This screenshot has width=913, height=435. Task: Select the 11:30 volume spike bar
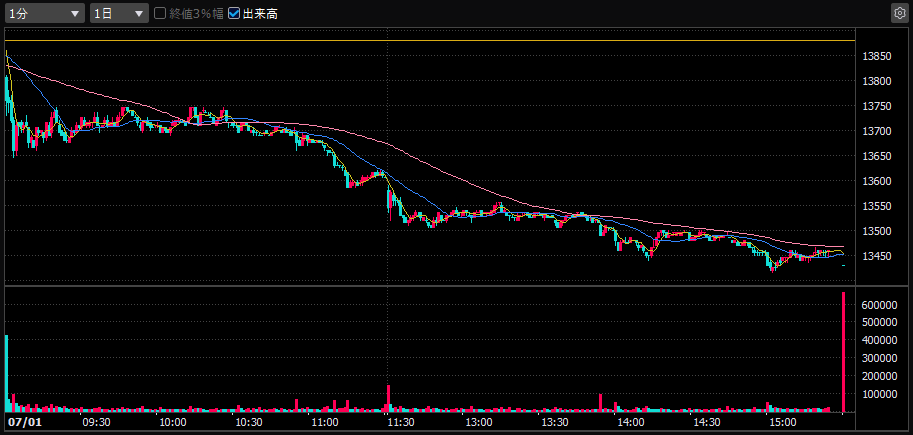pyautogui.click(x=388, y=399)
